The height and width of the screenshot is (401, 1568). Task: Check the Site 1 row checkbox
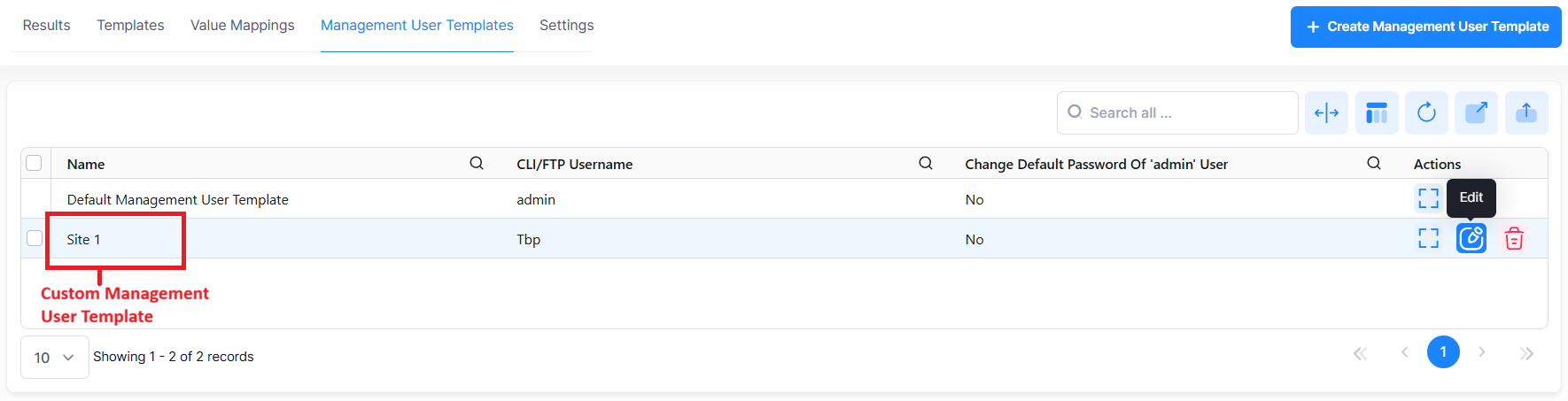click(35, 238)
